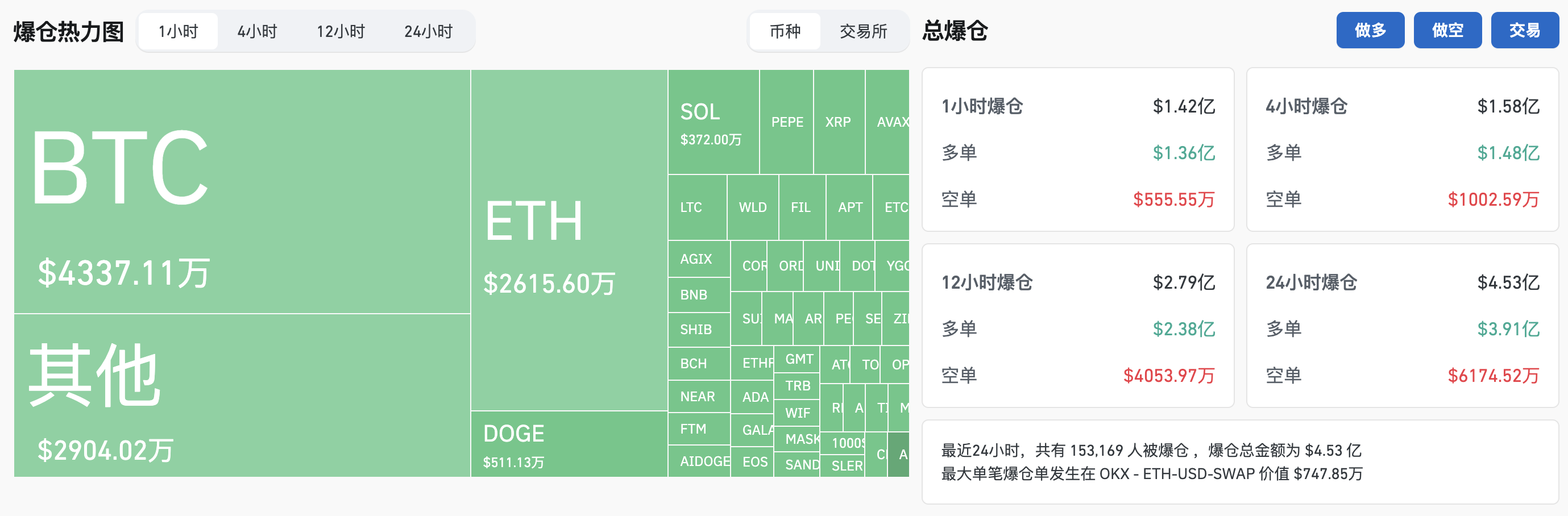This screenshot has width=1568, height=516.
Task: Toggle heatmap view to 币种
Action: (x=785, y=31)
